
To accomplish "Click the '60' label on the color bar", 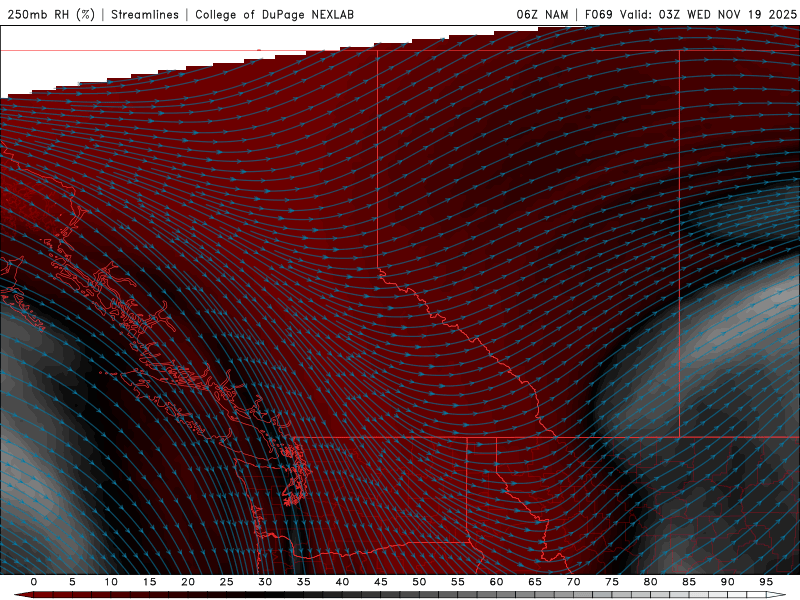I will (x=496, y=582).
